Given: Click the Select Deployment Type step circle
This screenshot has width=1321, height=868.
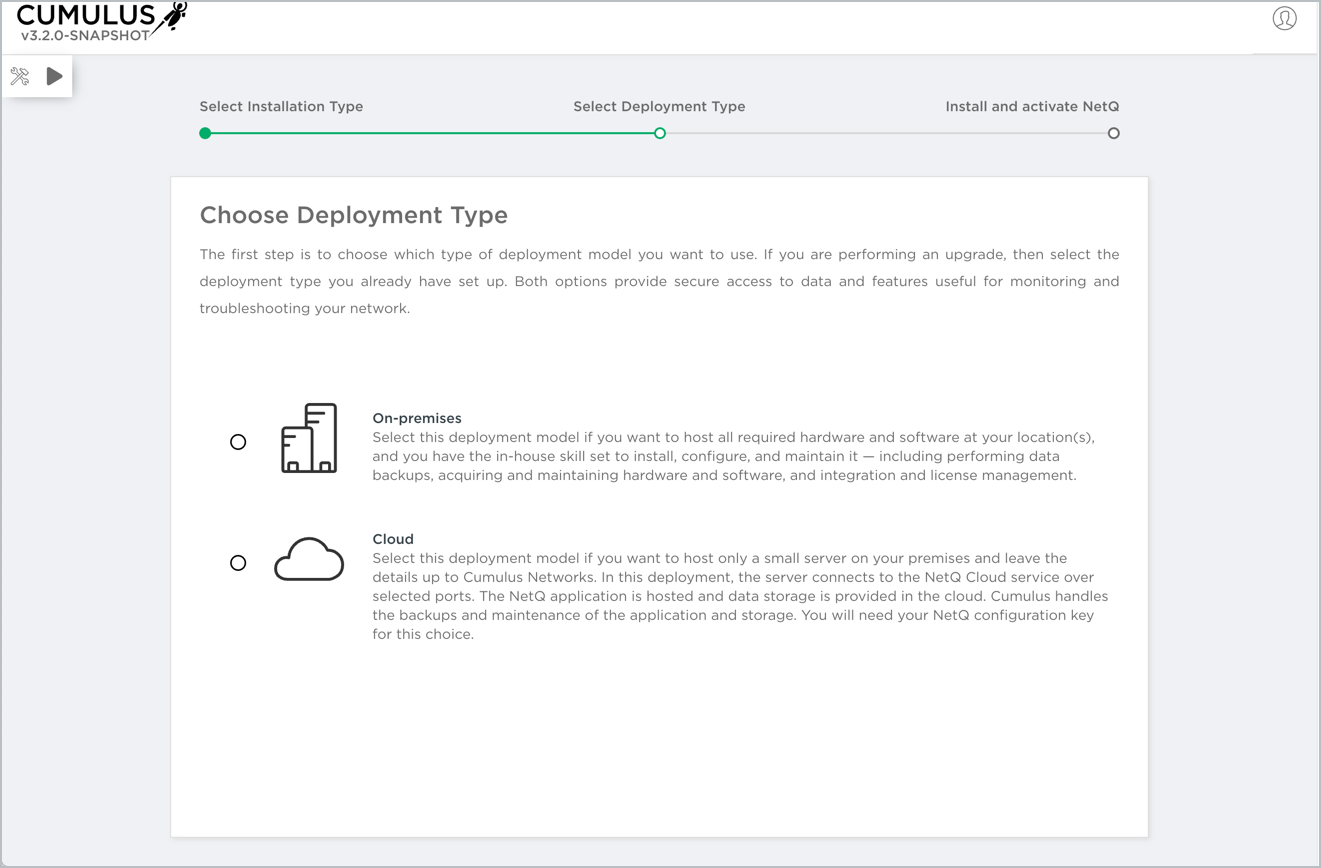Looking at the screenshot, I should point(660,133).
